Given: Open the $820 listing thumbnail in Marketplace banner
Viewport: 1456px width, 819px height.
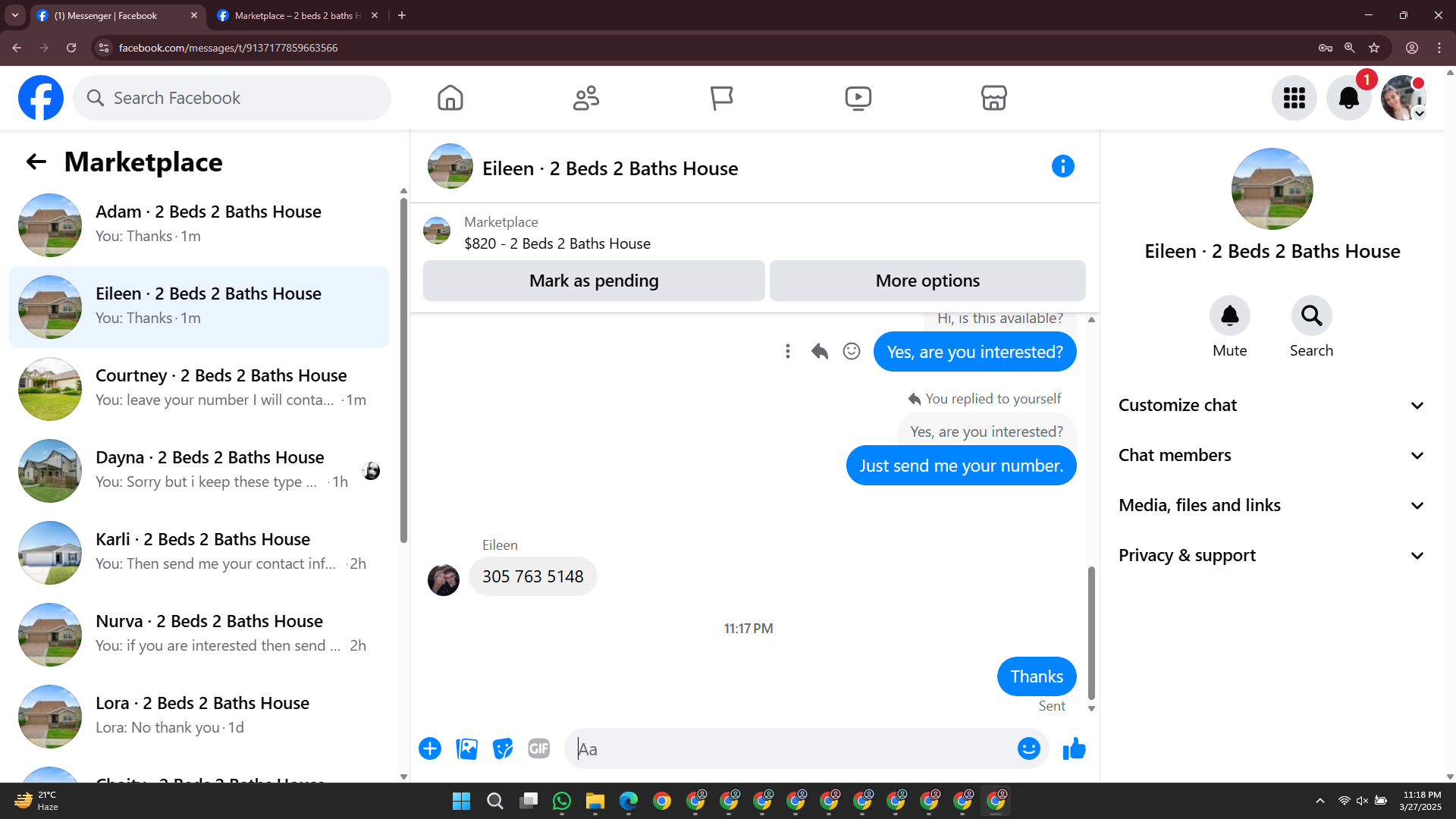Looking at the screenshot, I should 437,231.
